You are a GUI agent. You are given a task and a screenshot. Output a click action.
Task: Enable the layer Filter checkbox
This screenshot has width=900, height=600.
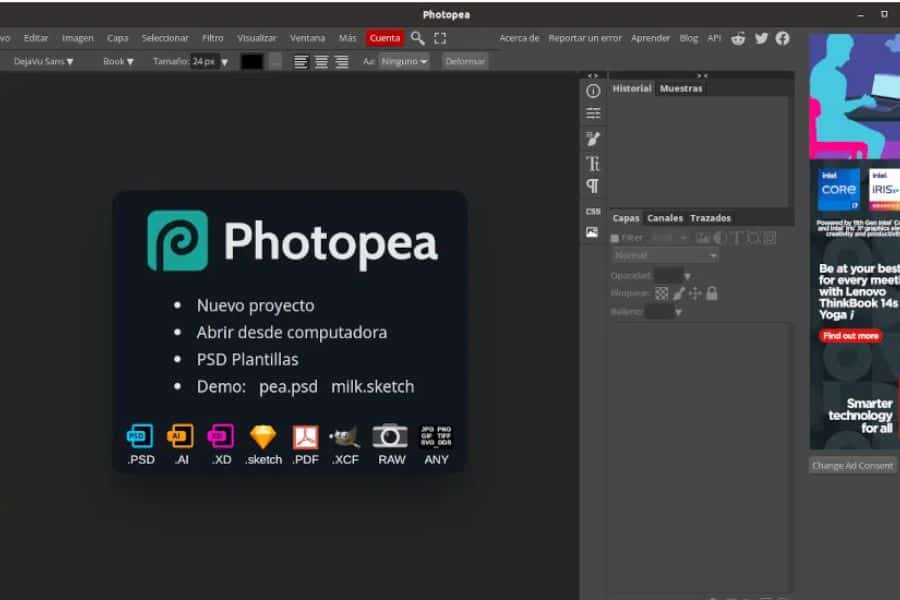[x=615, y=238]
